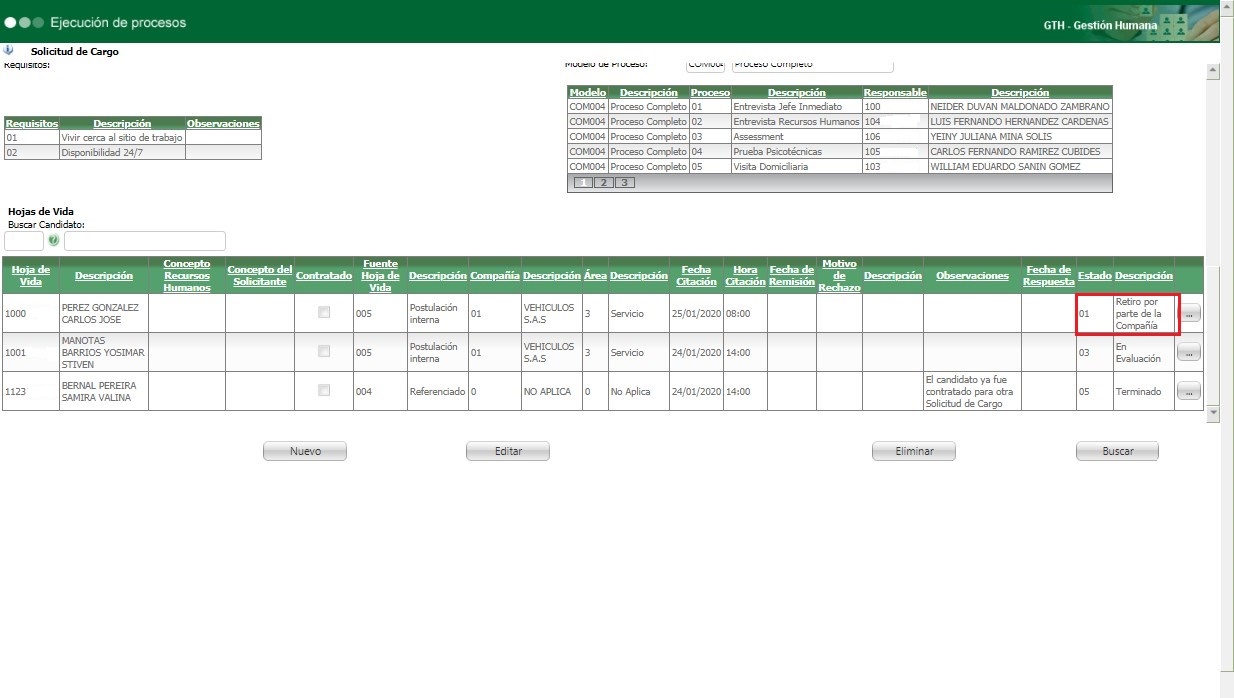Click inner scrollbar up arrow
1234x698 pixels.
coord(1214,71)
